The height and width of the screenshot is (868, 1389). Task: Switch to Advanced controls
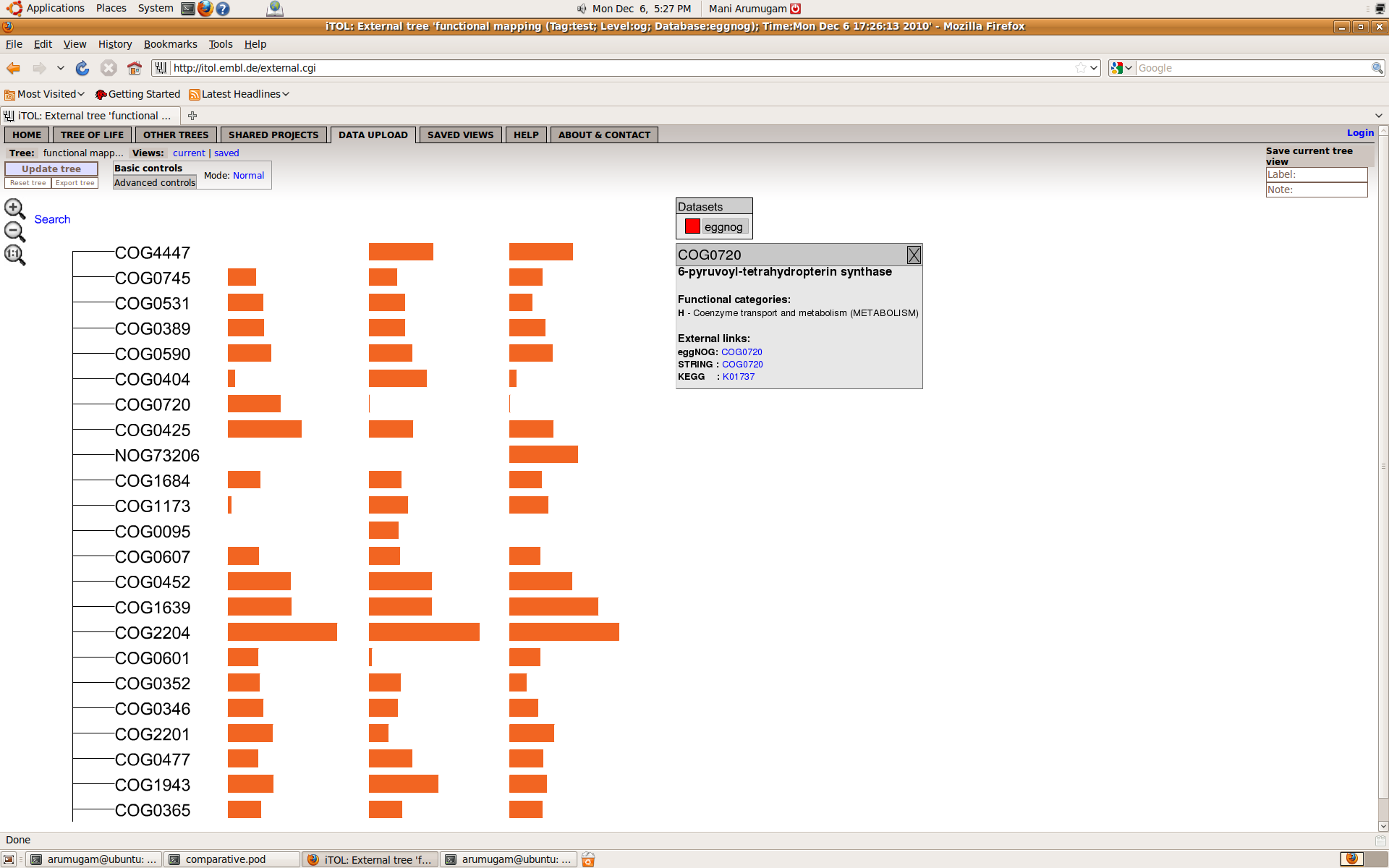(x=155, y=183)
